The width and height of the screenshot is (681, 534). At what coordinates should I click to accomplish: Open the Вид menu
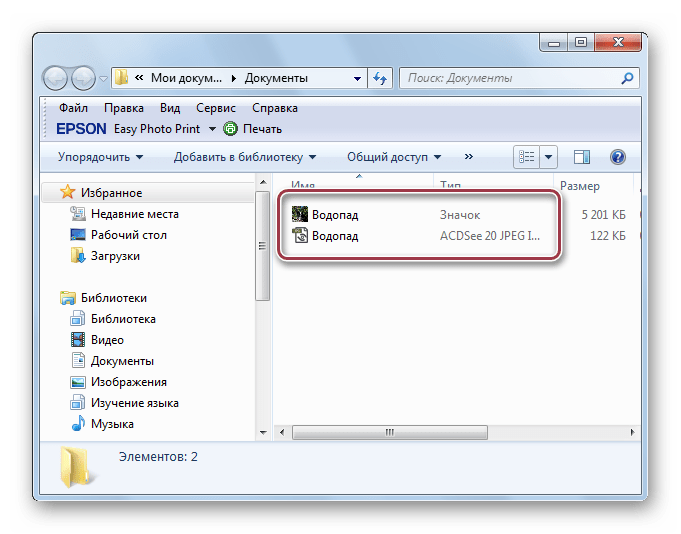(x=170, y=108)
